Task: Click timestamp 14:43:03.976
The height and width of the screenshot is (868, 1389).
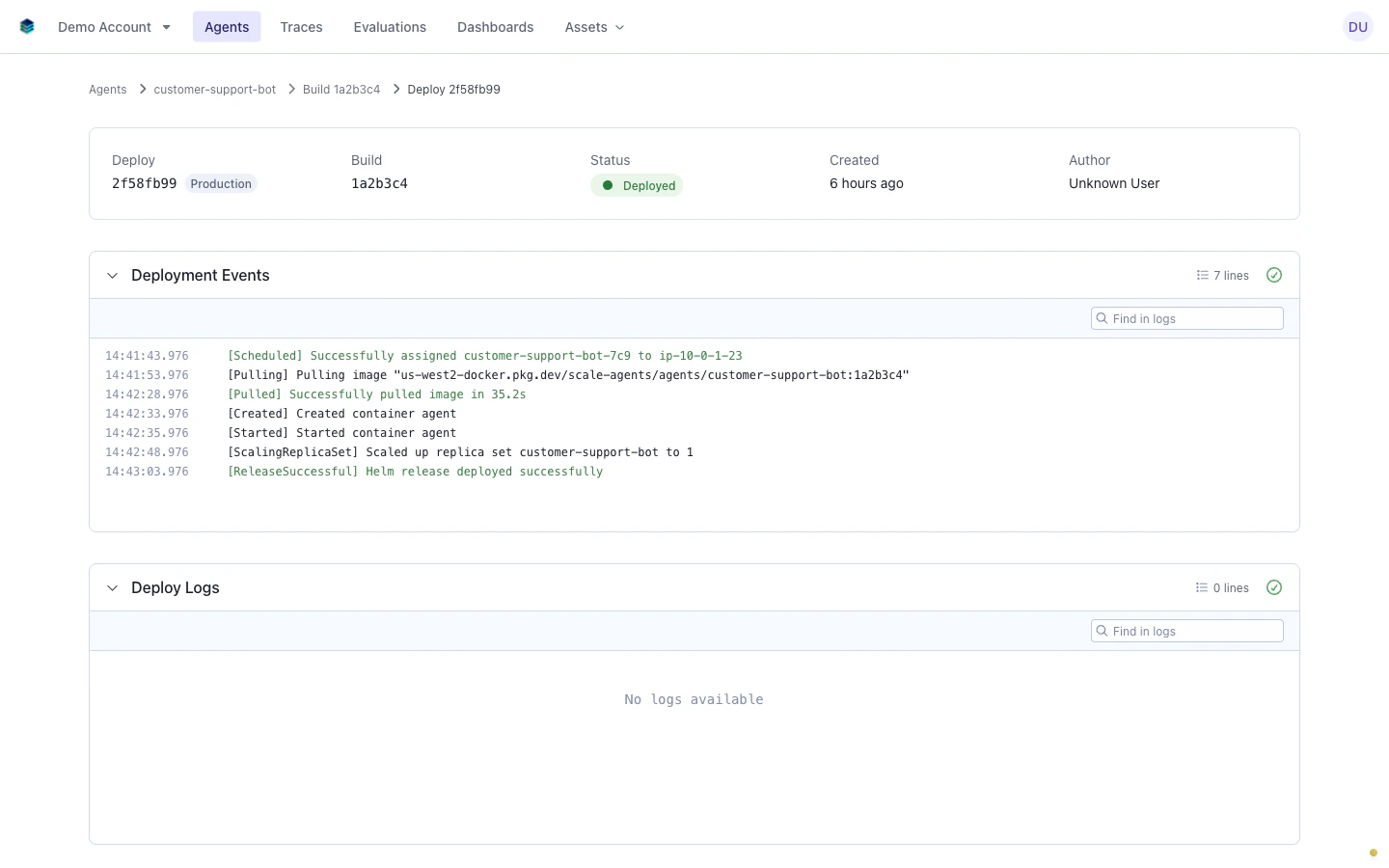Action: point(147,472)
